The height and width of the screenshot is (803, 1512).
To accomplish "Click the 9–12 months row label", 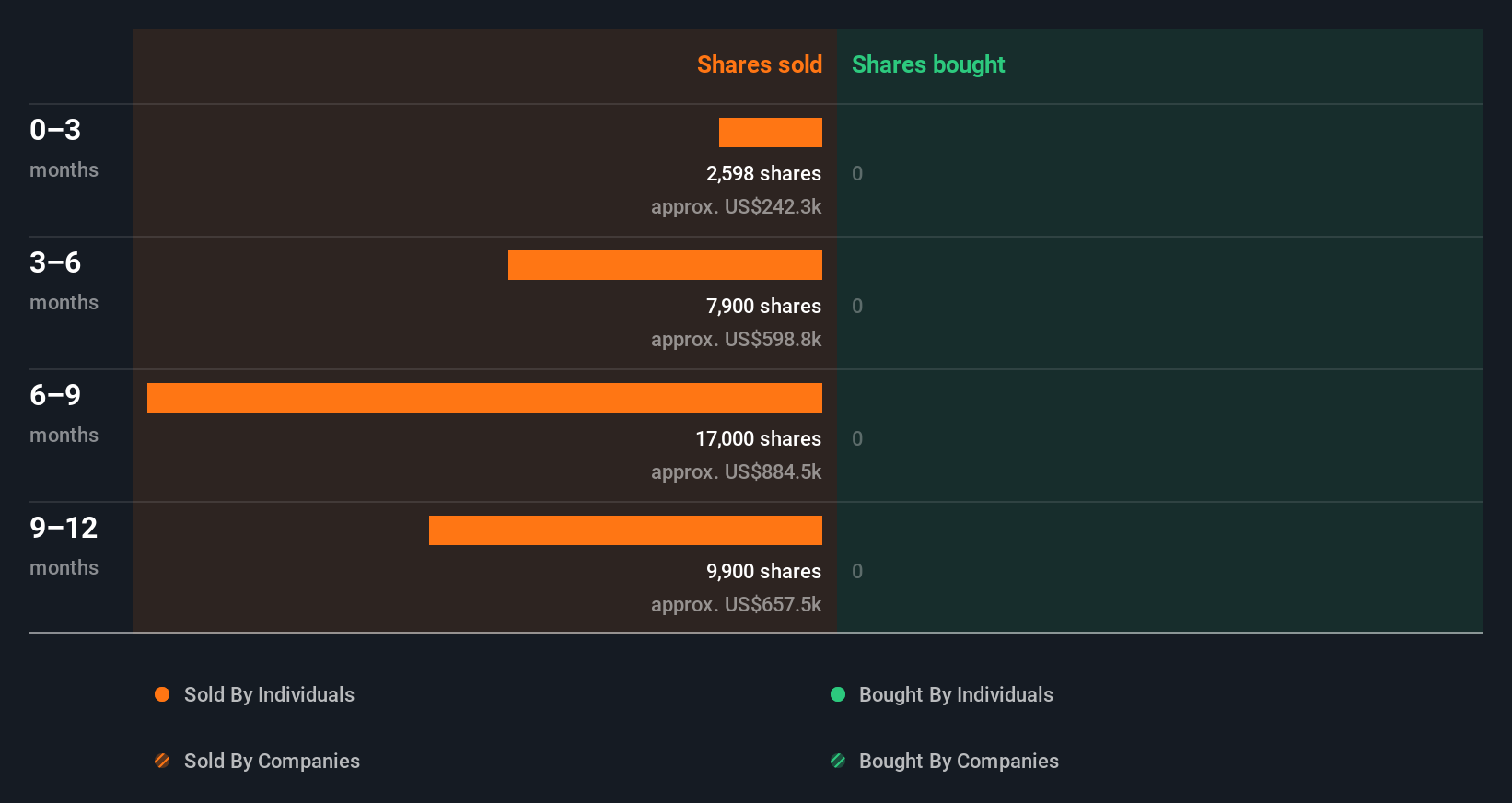I will click(64, 546).
